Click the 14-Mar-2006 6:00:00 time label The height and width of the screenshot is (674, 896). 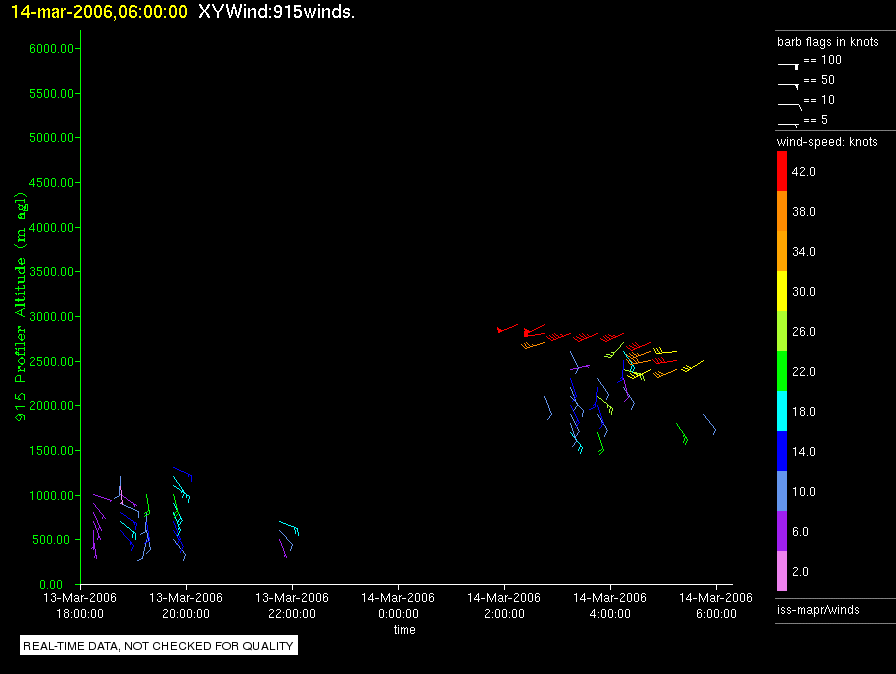click(716, 605)
